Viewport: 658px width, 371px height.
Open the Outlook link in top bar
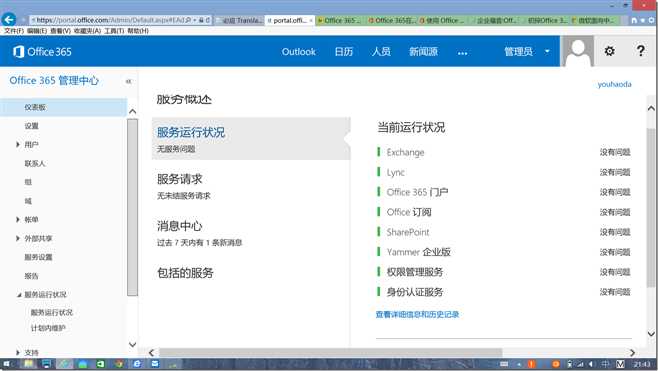coord(298,52)
